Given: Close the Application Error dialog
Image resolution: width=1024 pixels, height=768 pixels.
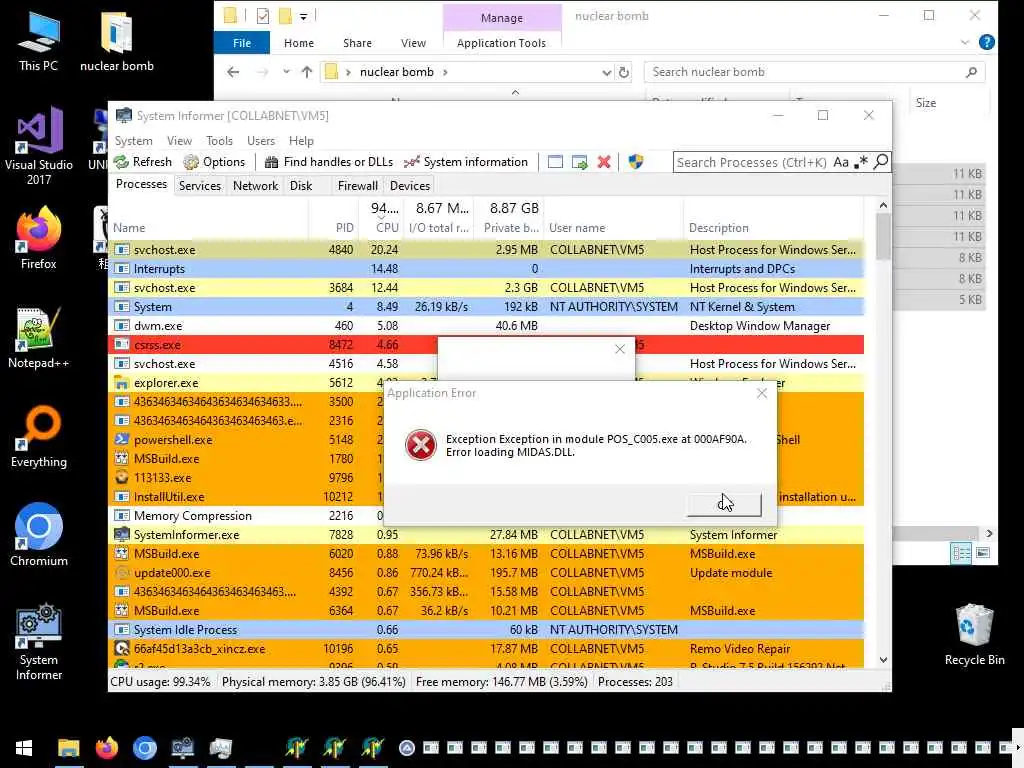Looking at the screenshot, I should coord(761,393).
